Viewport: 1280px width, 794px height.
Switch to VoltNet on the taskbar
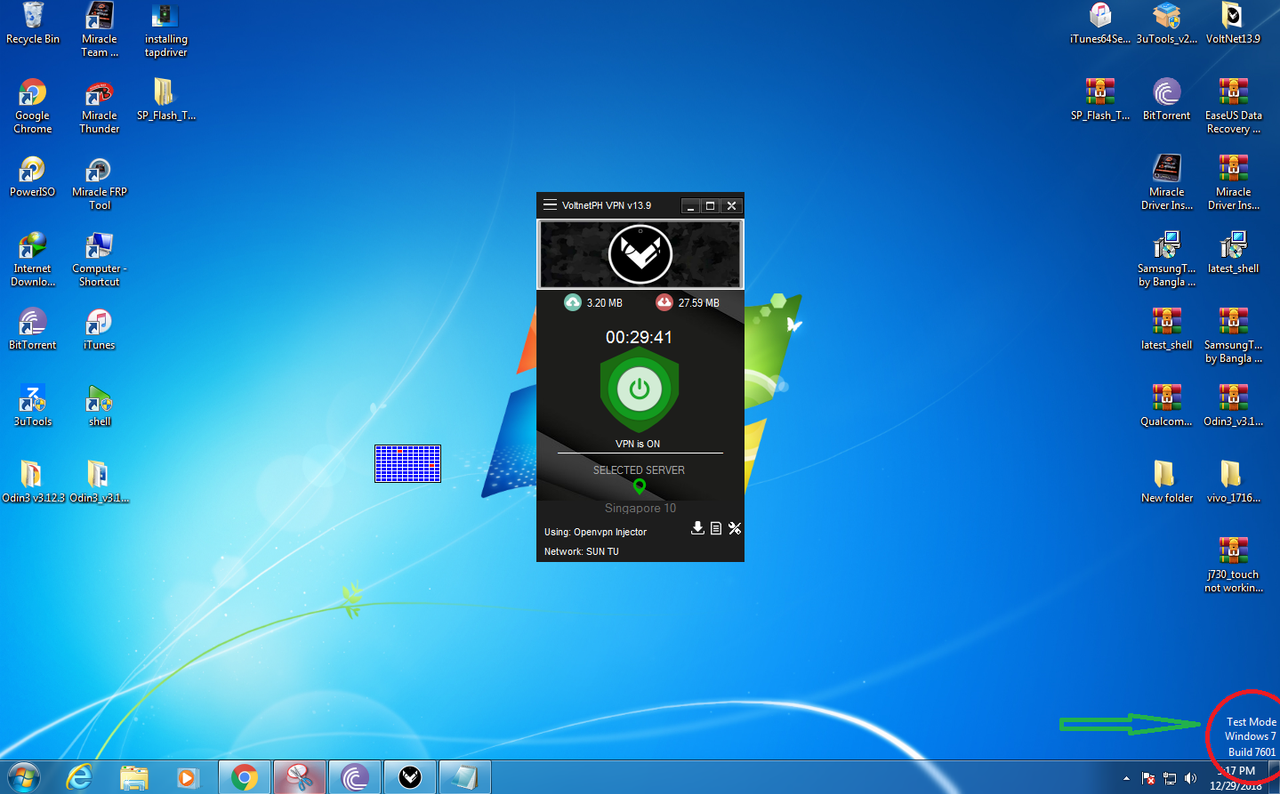(x=410, y=777)
